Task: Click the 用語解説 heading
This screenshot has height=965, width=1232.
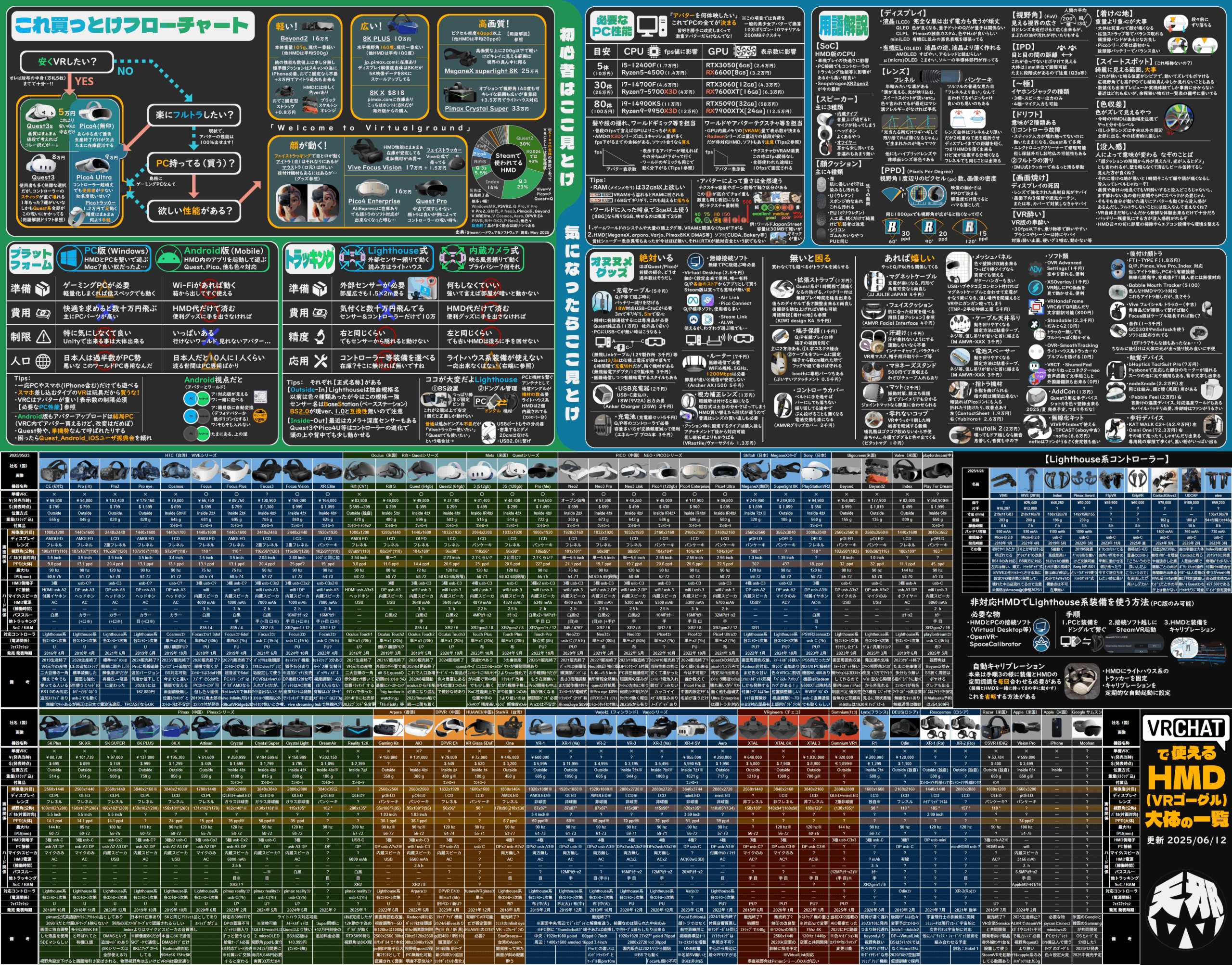Action: click(843, 25)
